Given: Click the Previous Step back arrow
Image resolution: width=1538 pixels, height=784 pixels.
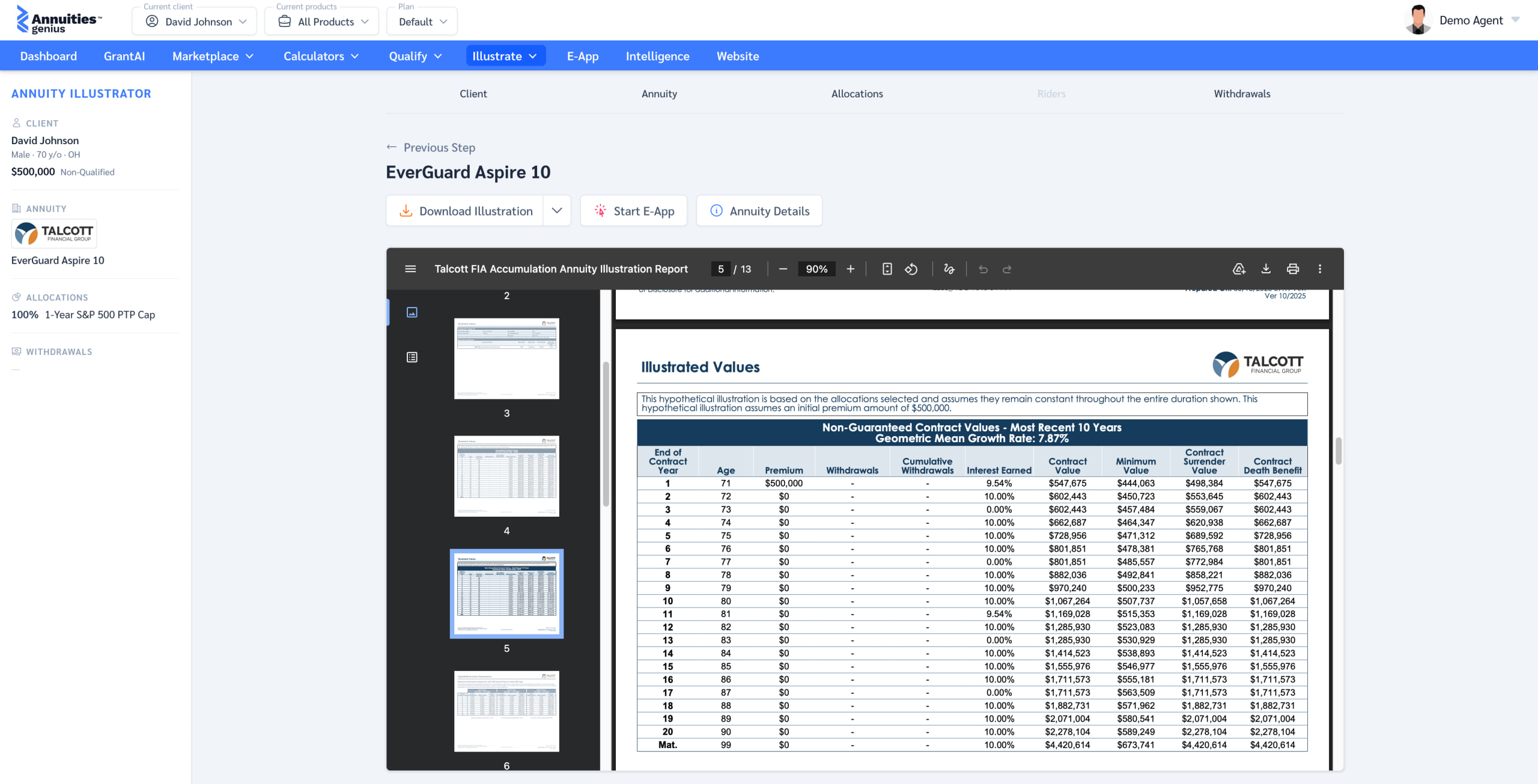Looking at the screenshot, I should tap(392, 147).
